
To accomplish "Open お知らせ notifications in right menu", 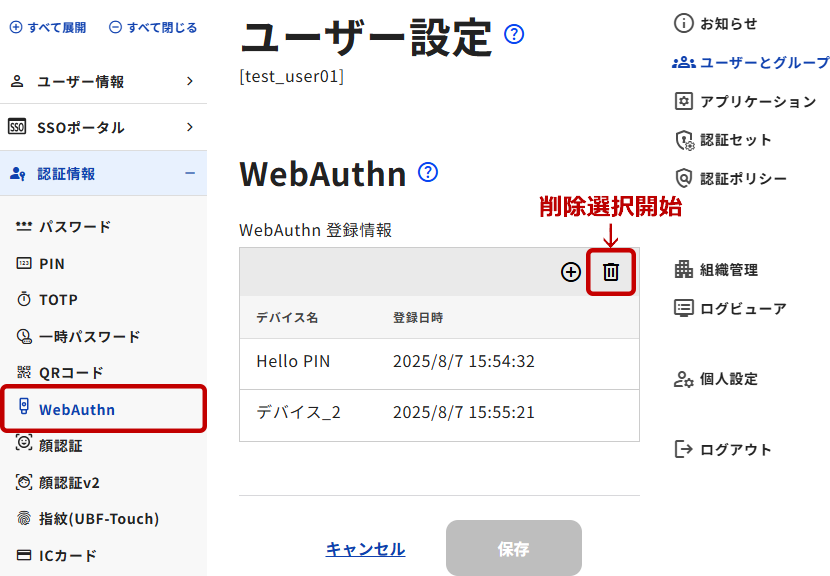I will click(716, 23).
